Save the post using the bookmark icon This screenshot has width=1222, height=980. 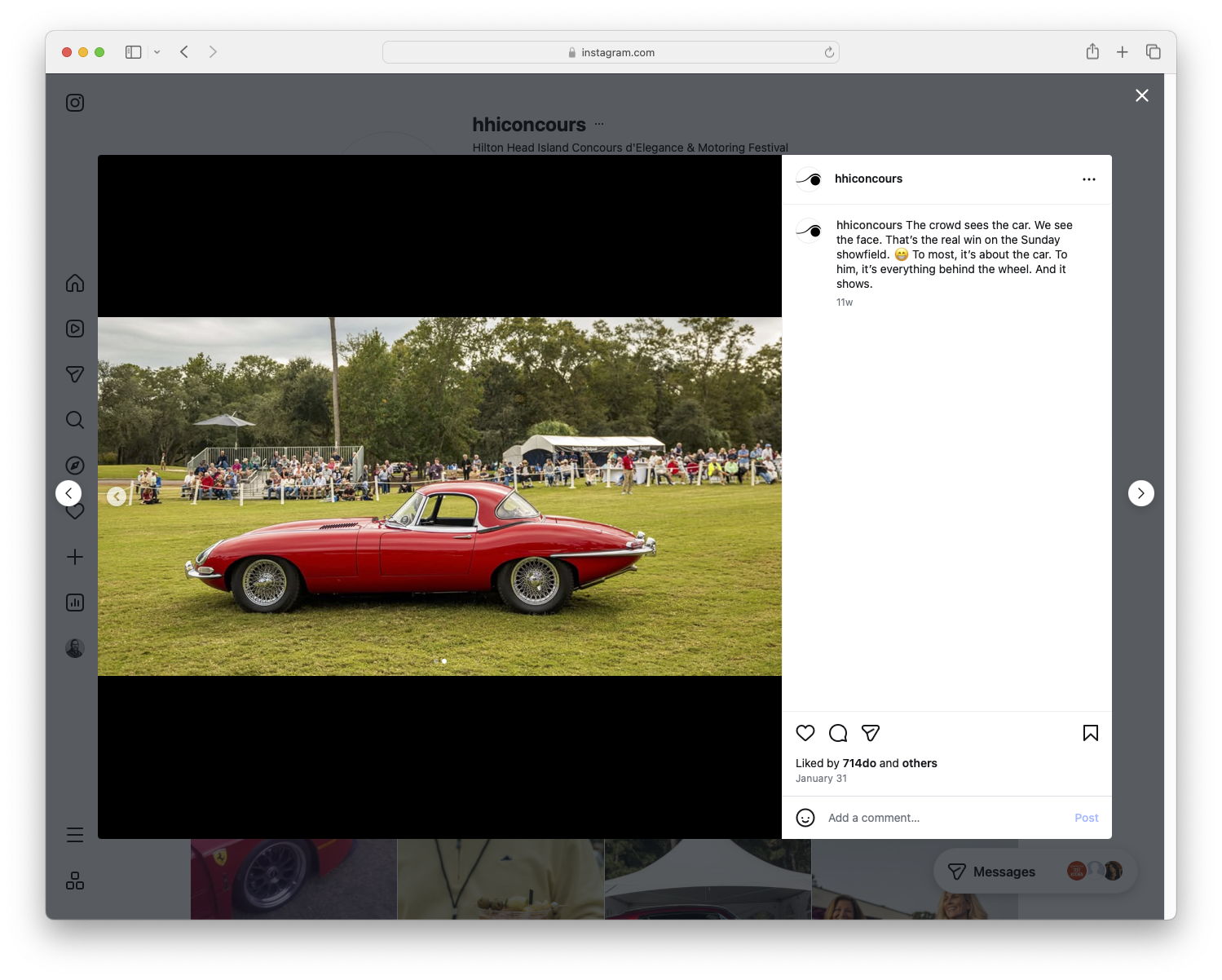pos(1090,733)
